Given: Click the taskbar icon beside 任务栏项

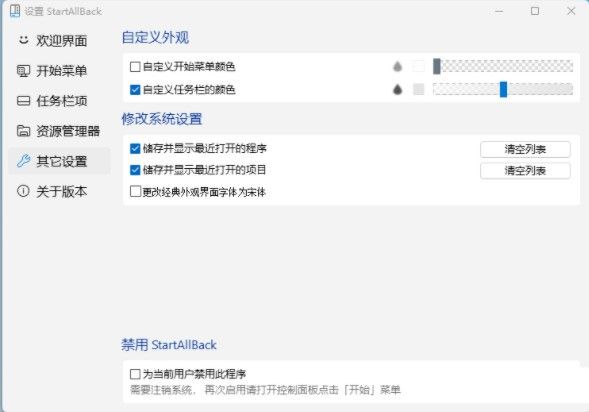Looking at the screenshot, I should (23, 101).
